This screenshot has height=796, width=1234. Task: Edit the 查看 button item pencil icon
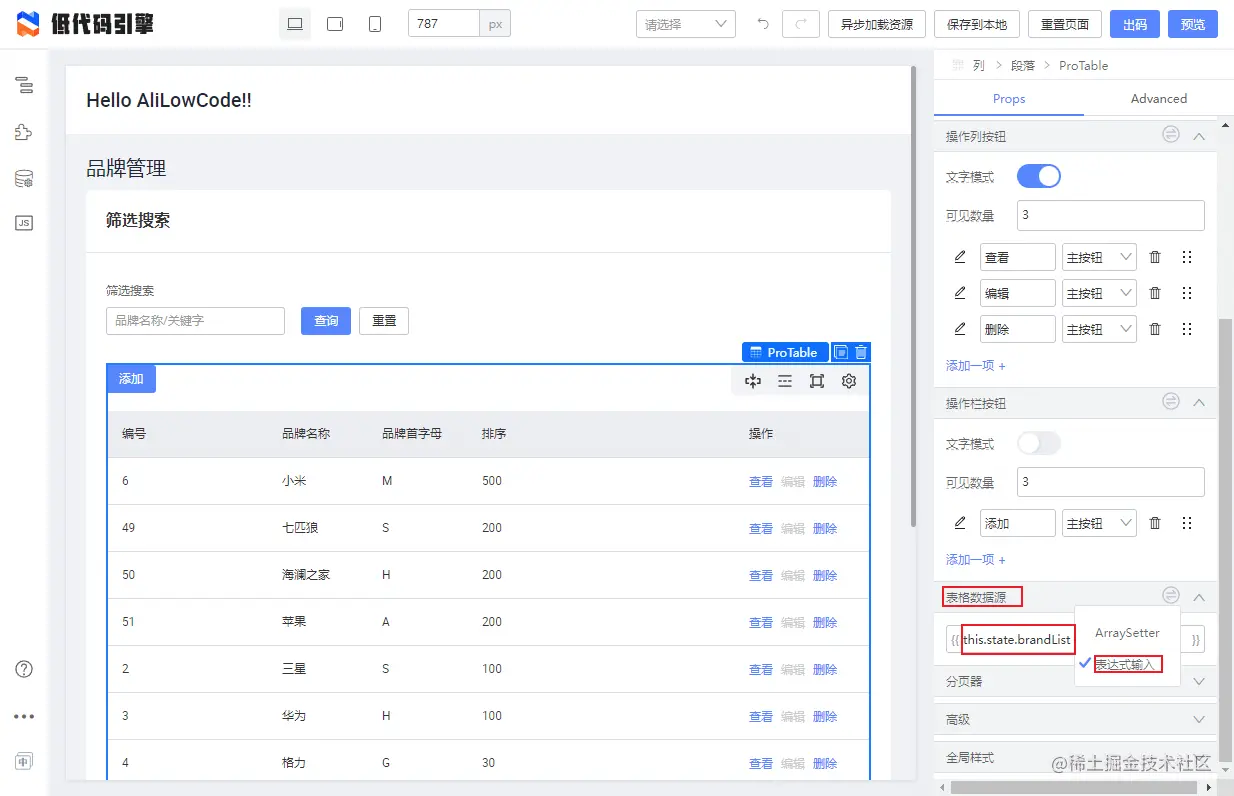[x=960, y=257]
